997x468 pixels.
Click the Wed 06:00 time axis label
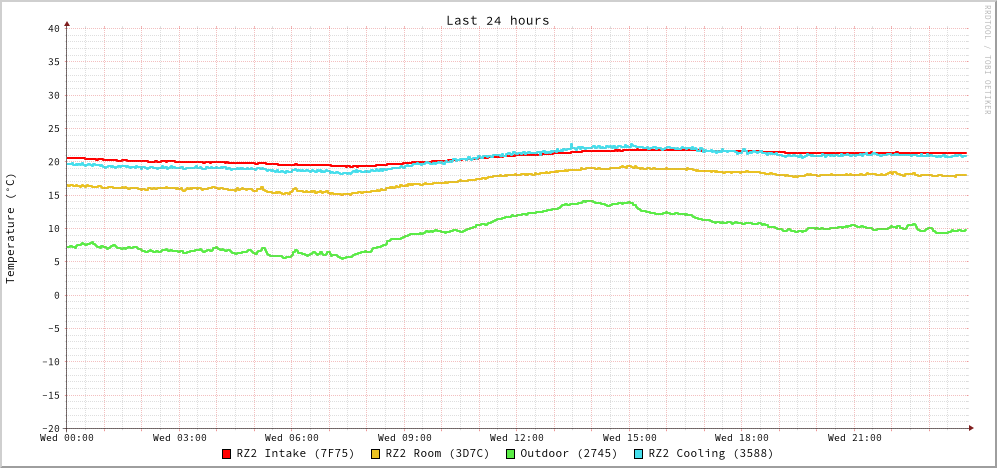(x=292, y=438)
